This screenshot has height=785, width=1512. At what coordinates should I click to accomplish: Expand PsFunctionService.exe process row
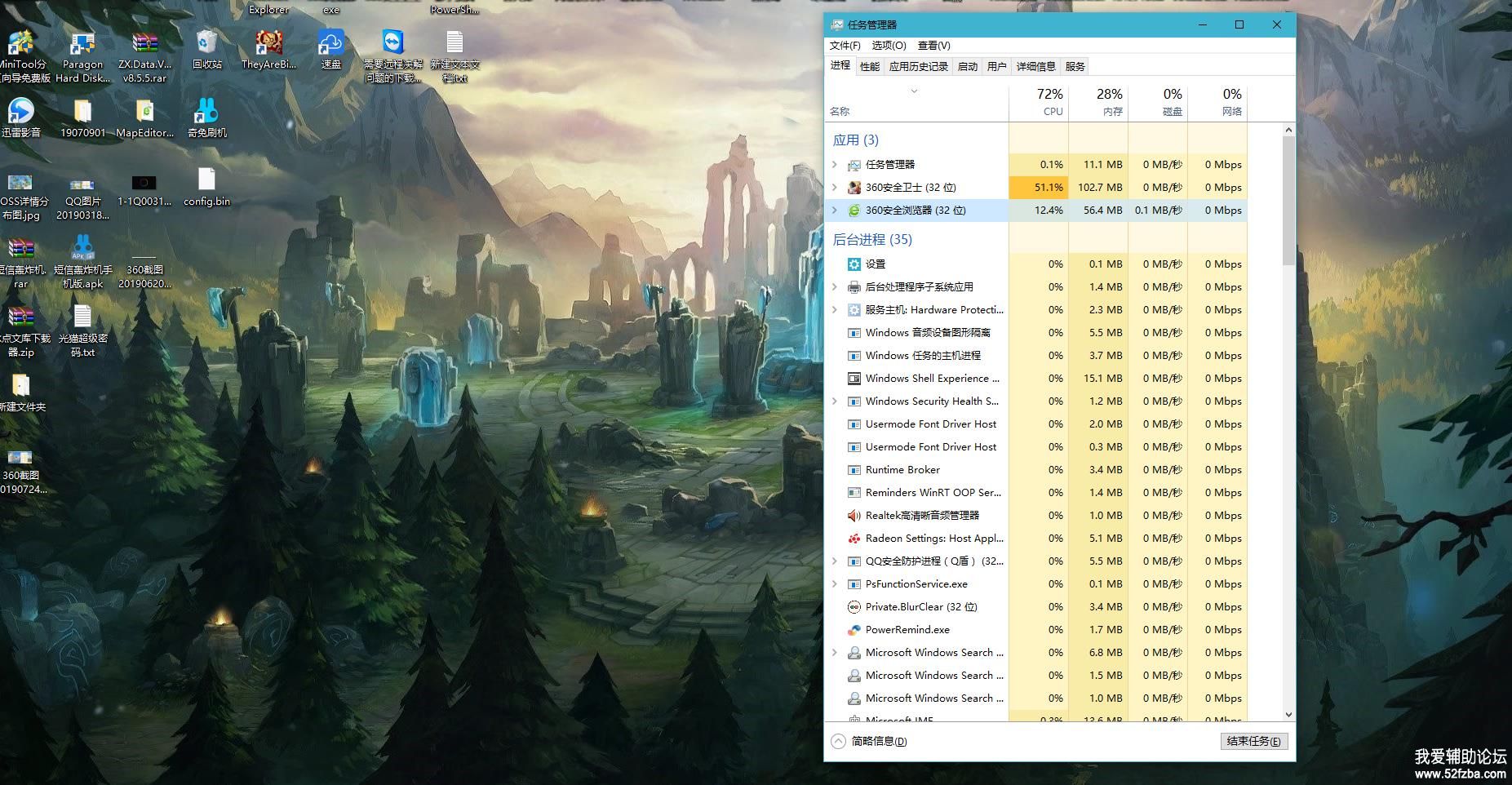coord(834,583)
